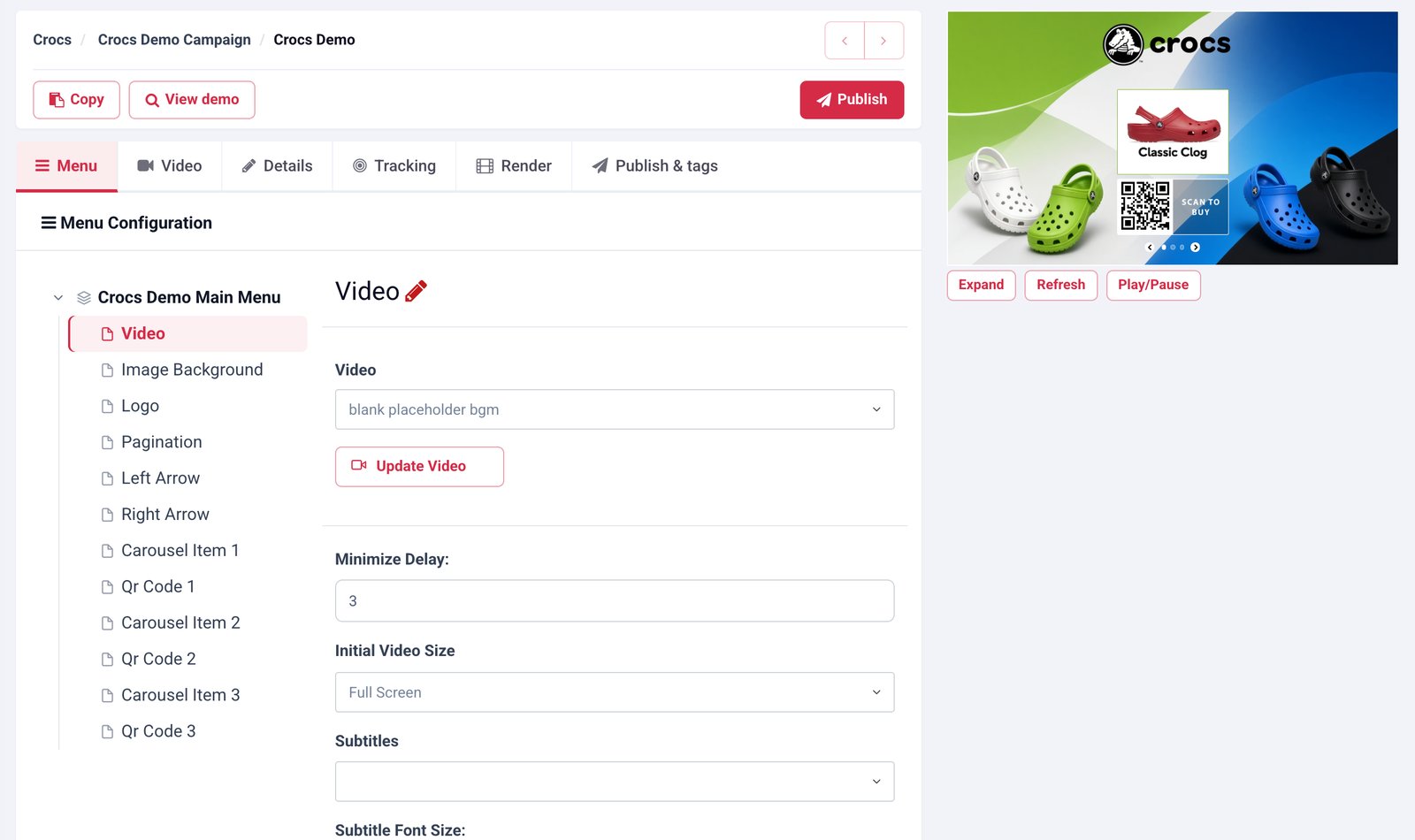
Task: Click the next arrow in the breadcrumb bar
Action: coord(883,41)
